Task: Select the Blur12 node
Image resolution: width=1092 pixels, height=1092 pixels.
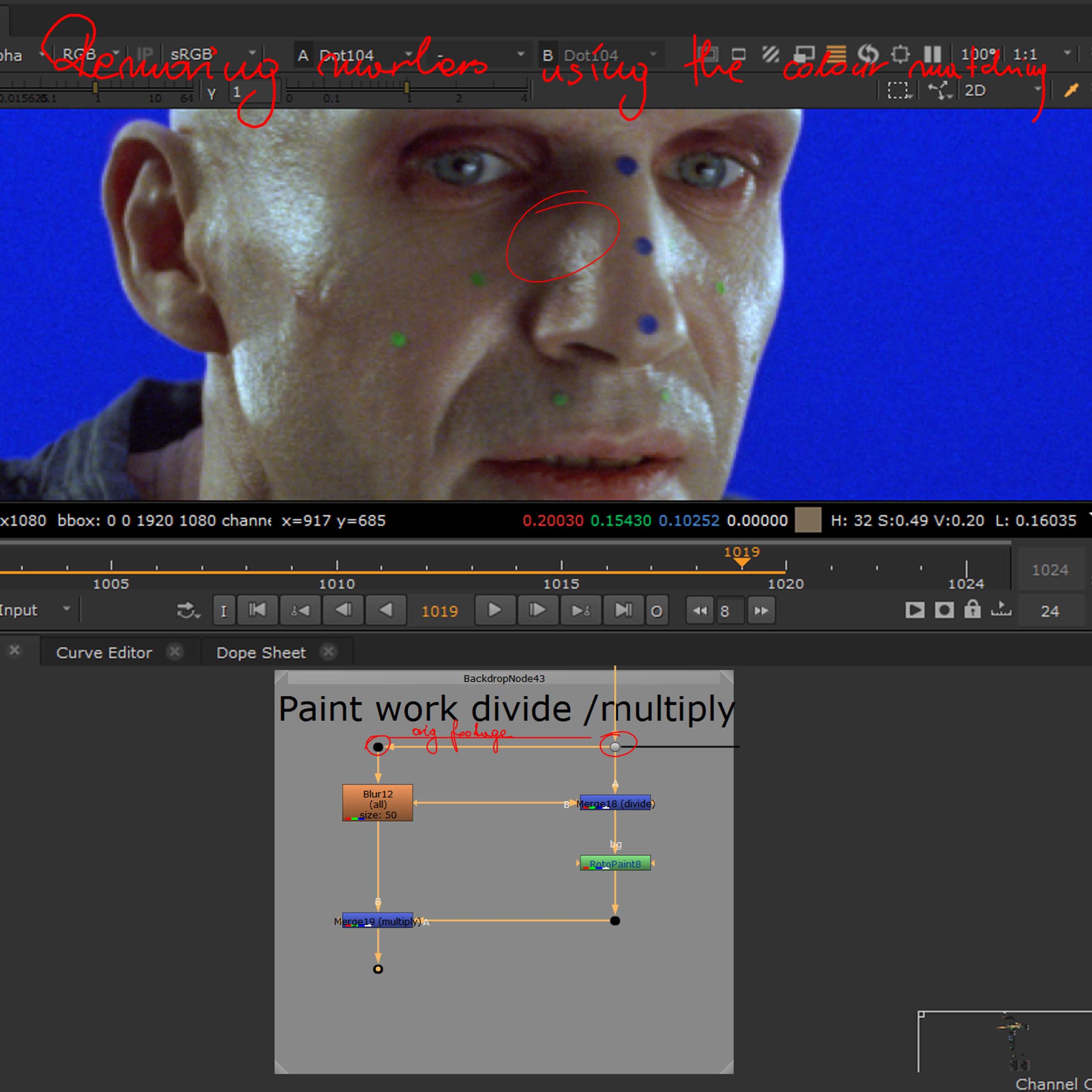Action: coord(378,803)
